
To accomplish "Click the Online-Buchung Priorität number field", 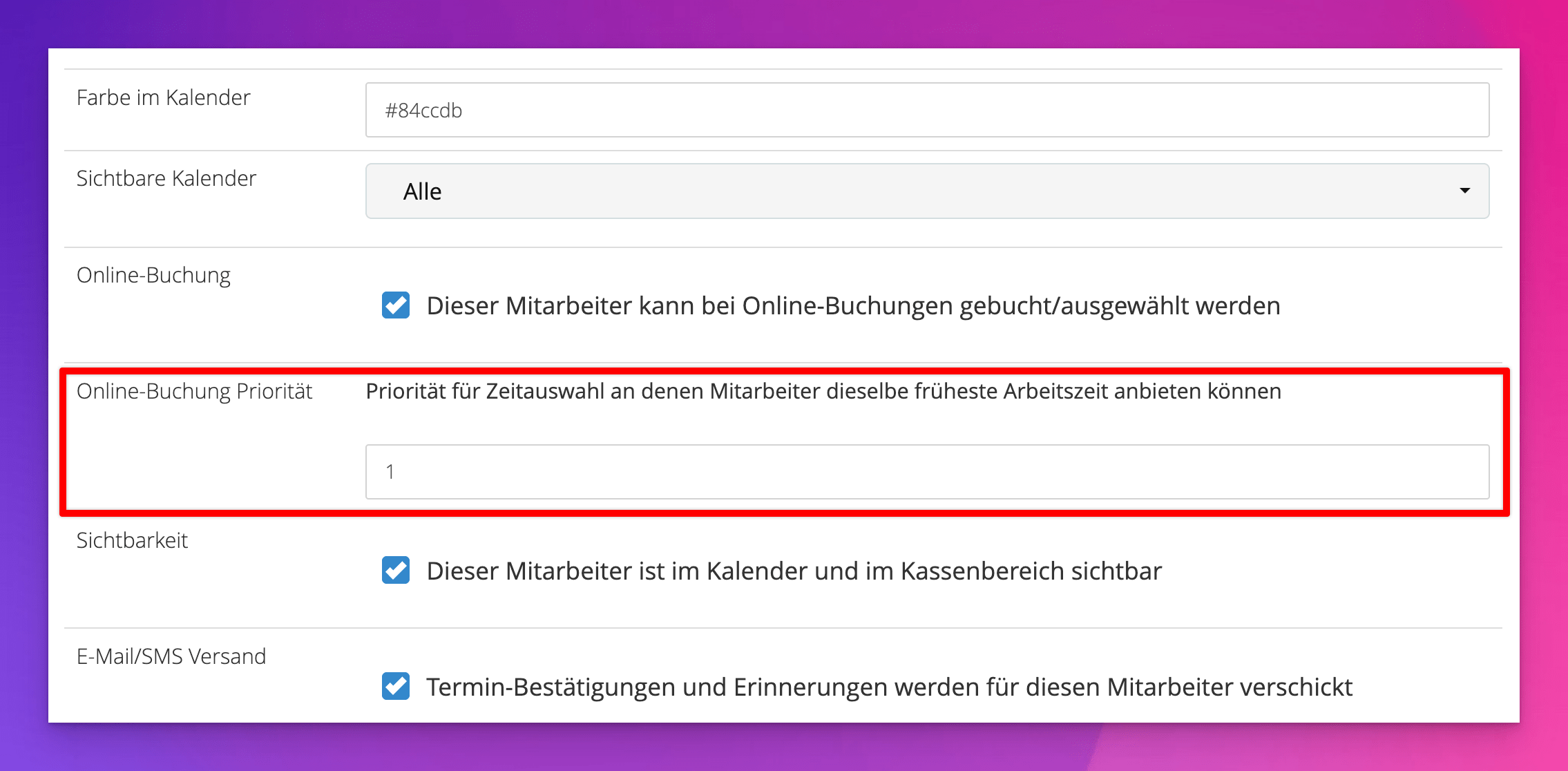I will [927, 472].
